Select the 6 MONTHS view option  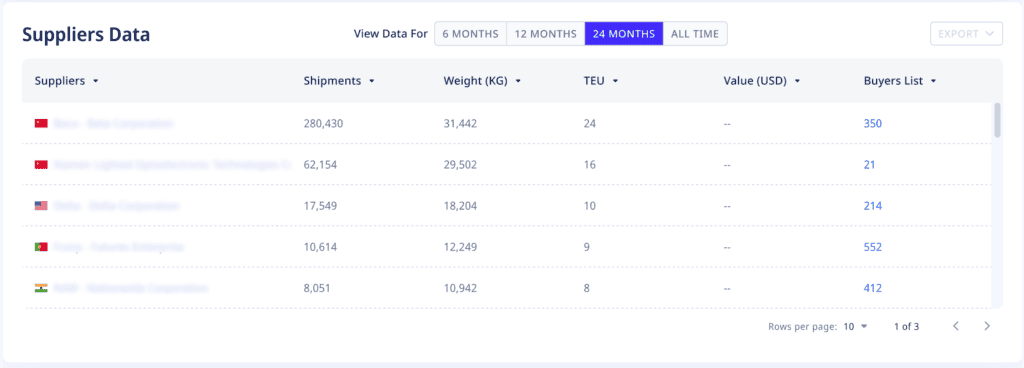(471, 34)
